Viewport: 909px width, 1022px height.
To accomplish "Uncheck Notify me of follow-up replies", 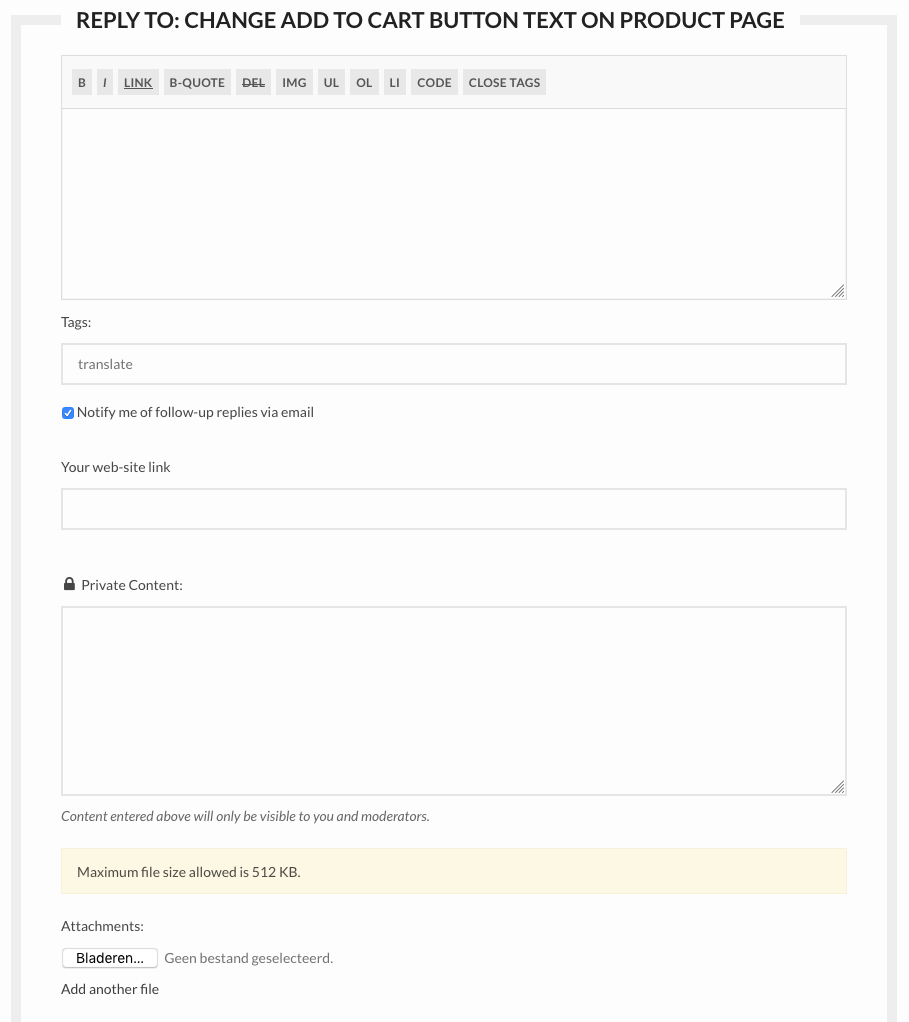I will (x=68, y=413).
